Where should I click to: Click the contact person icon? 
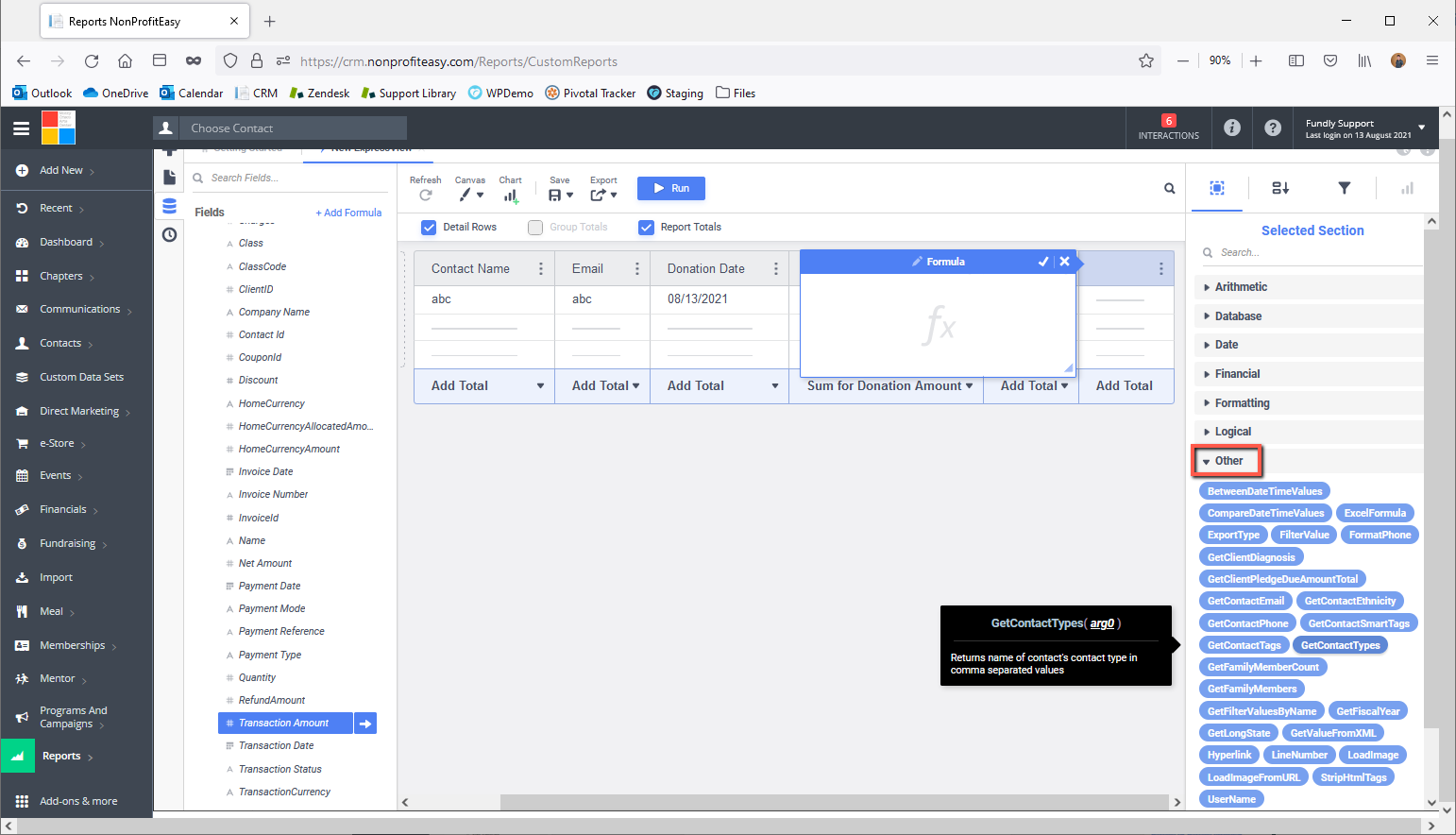(x=165, y=128)
